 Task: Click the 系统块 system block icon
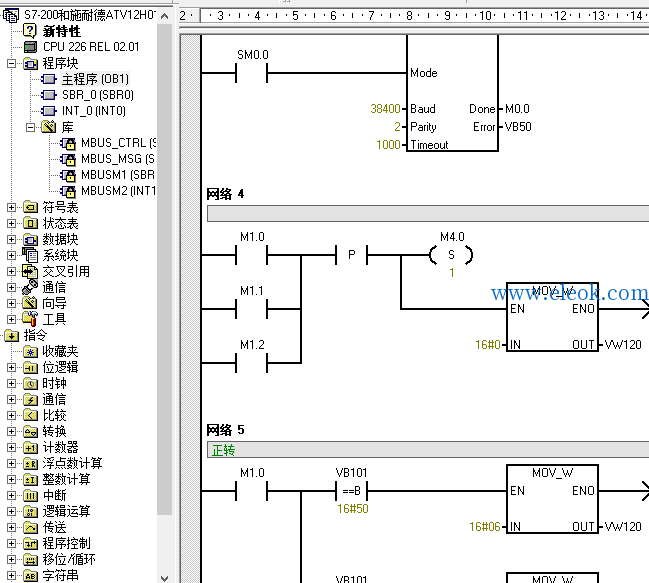(x=30, y=255)
